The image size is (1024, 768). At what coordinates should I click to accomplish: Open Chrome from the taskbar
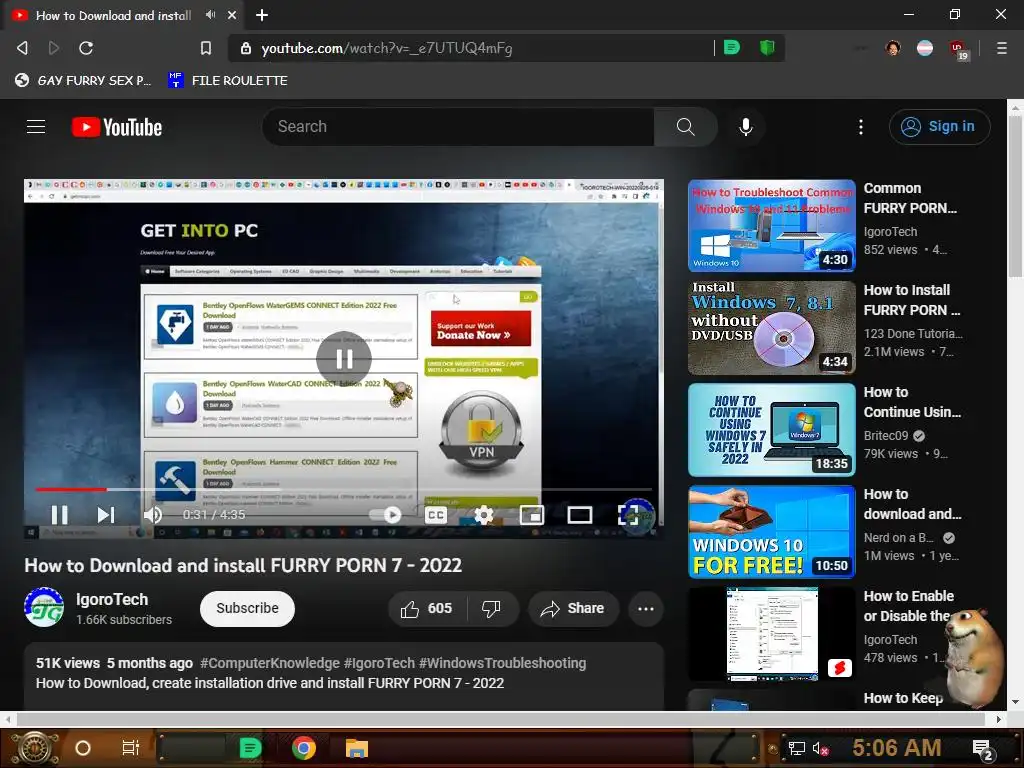pyautogui.click(x=304, y=748)
